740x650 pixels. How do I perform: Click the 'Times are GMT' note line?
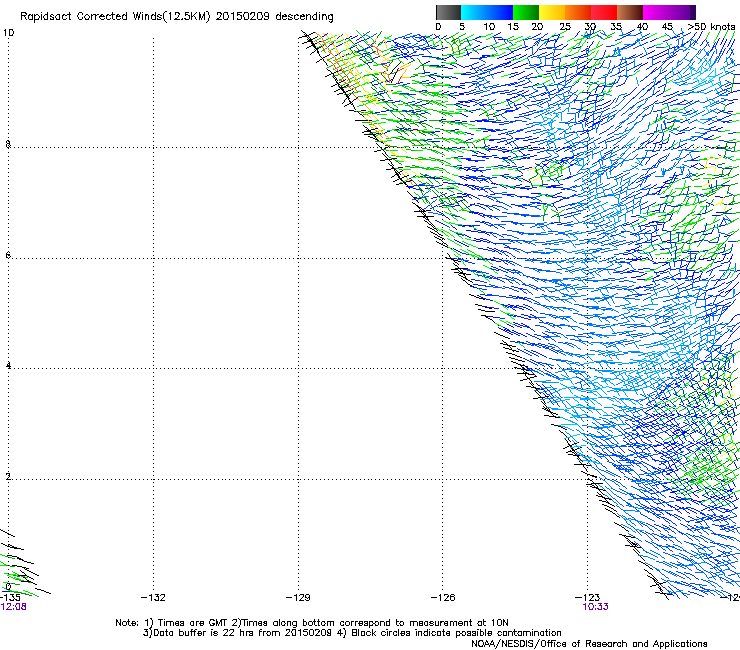click(312, 623)
